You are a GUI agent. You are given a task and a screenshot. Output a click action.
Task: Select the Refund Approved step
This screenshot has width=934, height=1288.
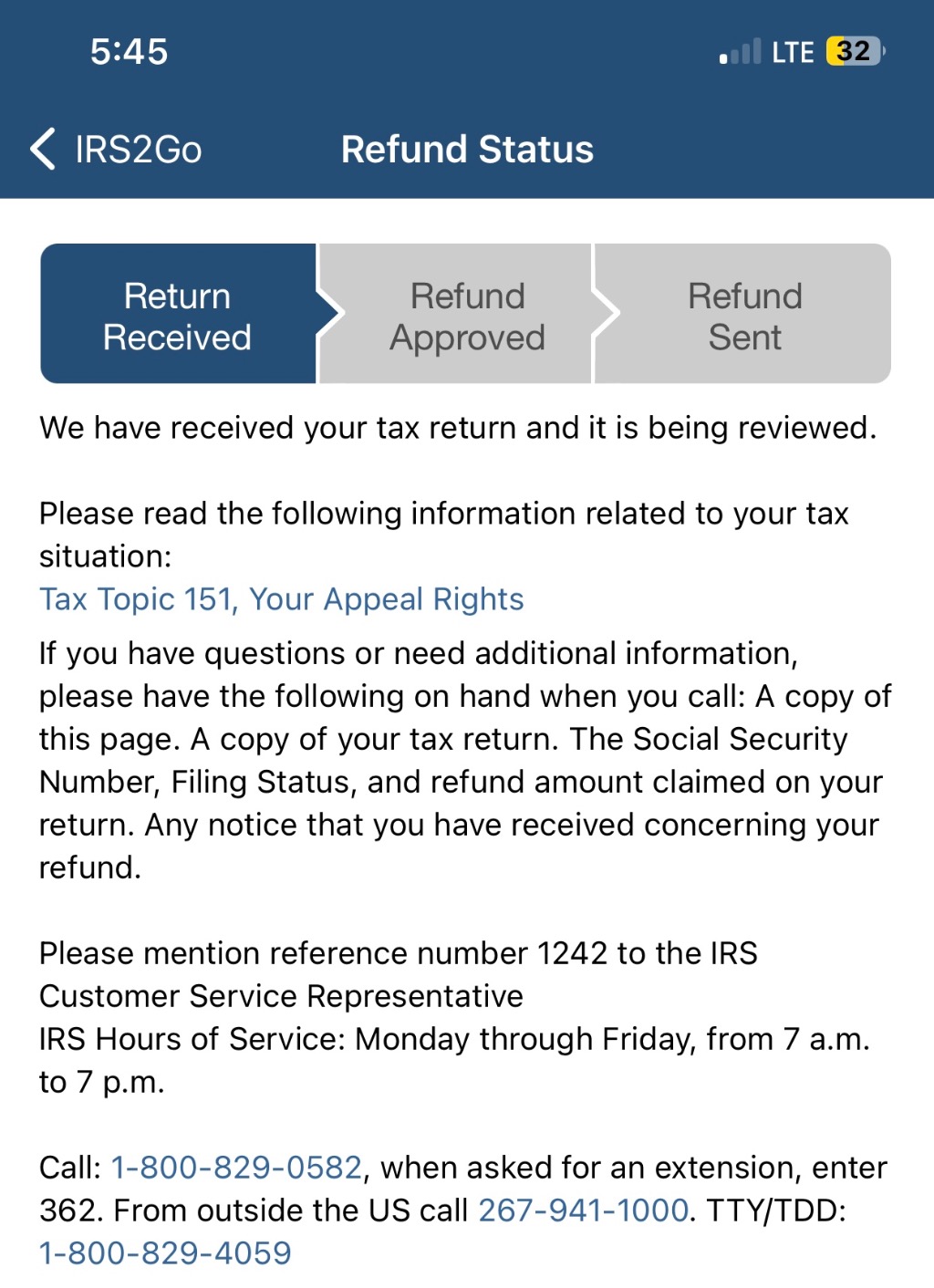coord(467,316)
